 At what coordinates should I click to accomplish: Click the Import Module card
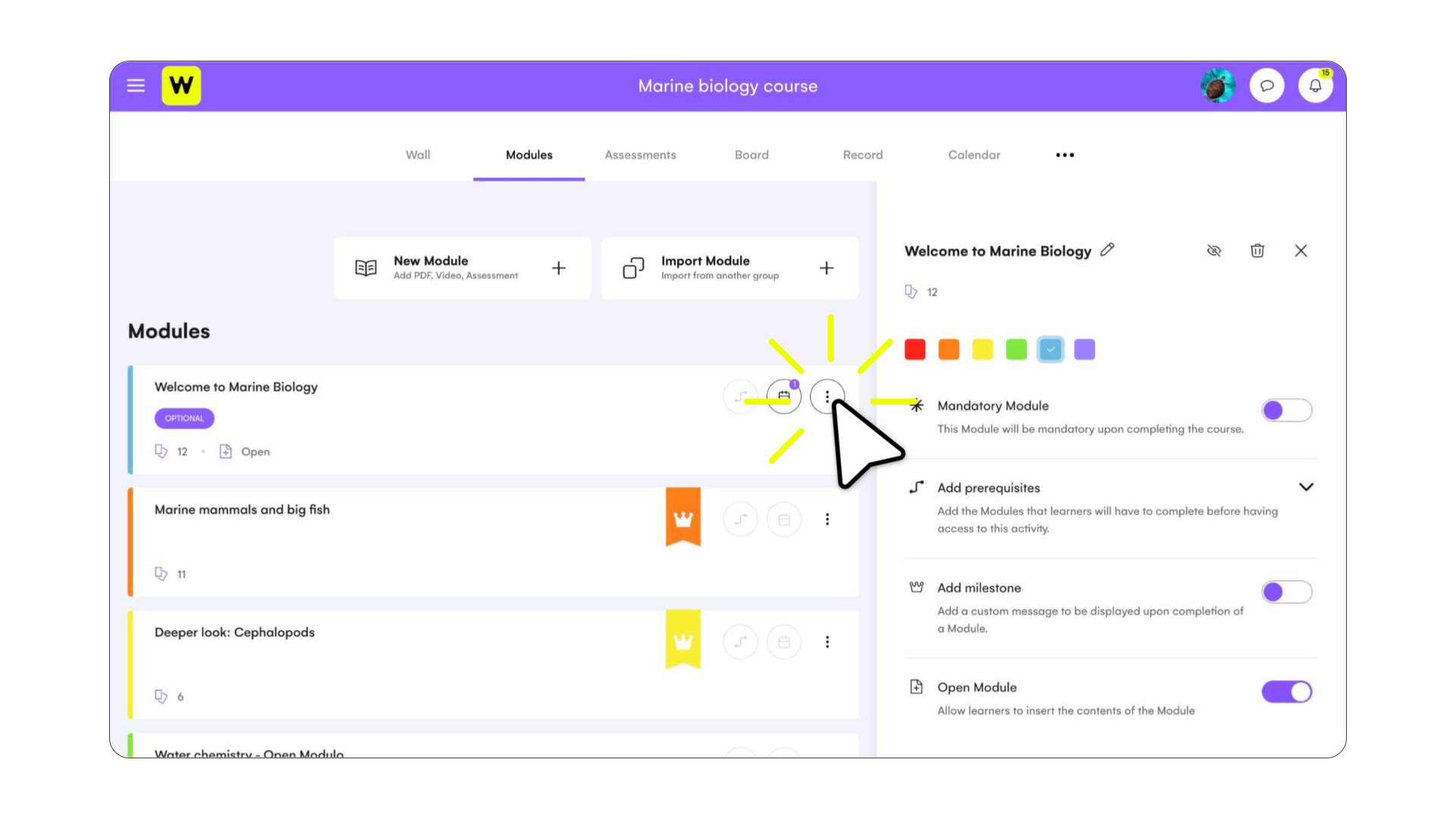[x=730, y=268]
